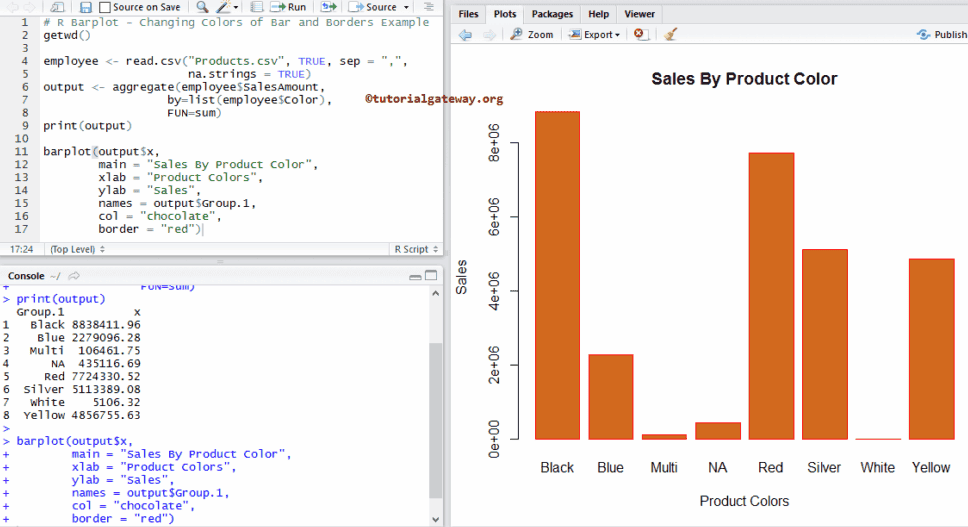Image resolution: width=968 pixels, height=527 pixels.
Task: Click the xlab = "Product Colors" editor line
Action: pos(180,178)
